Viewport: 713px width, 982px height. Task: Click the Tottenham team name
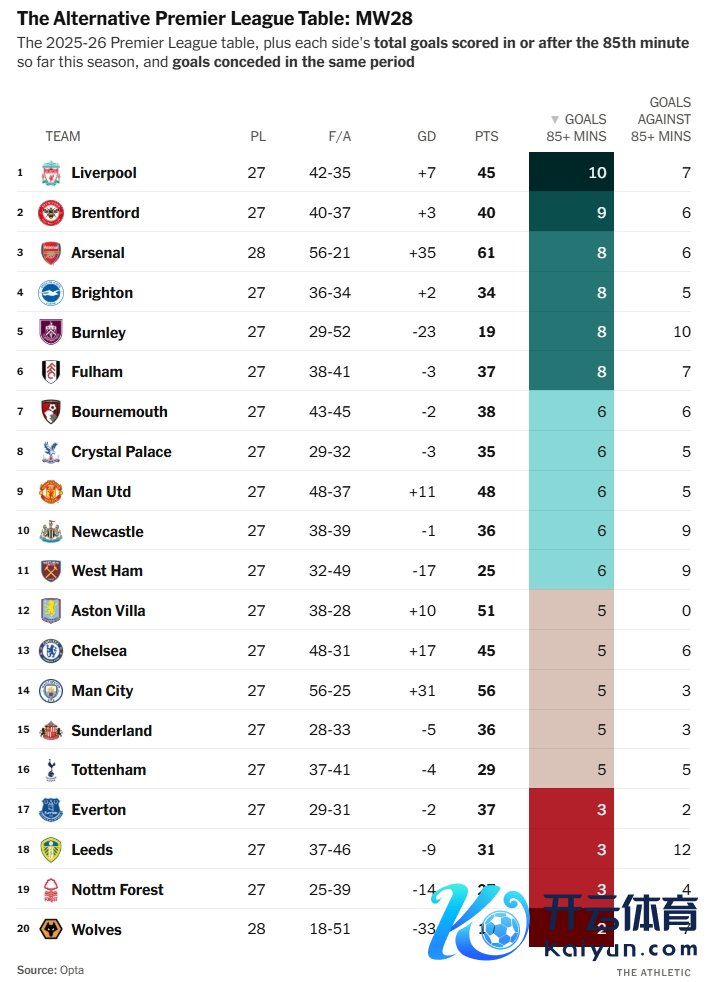[108, 770]
